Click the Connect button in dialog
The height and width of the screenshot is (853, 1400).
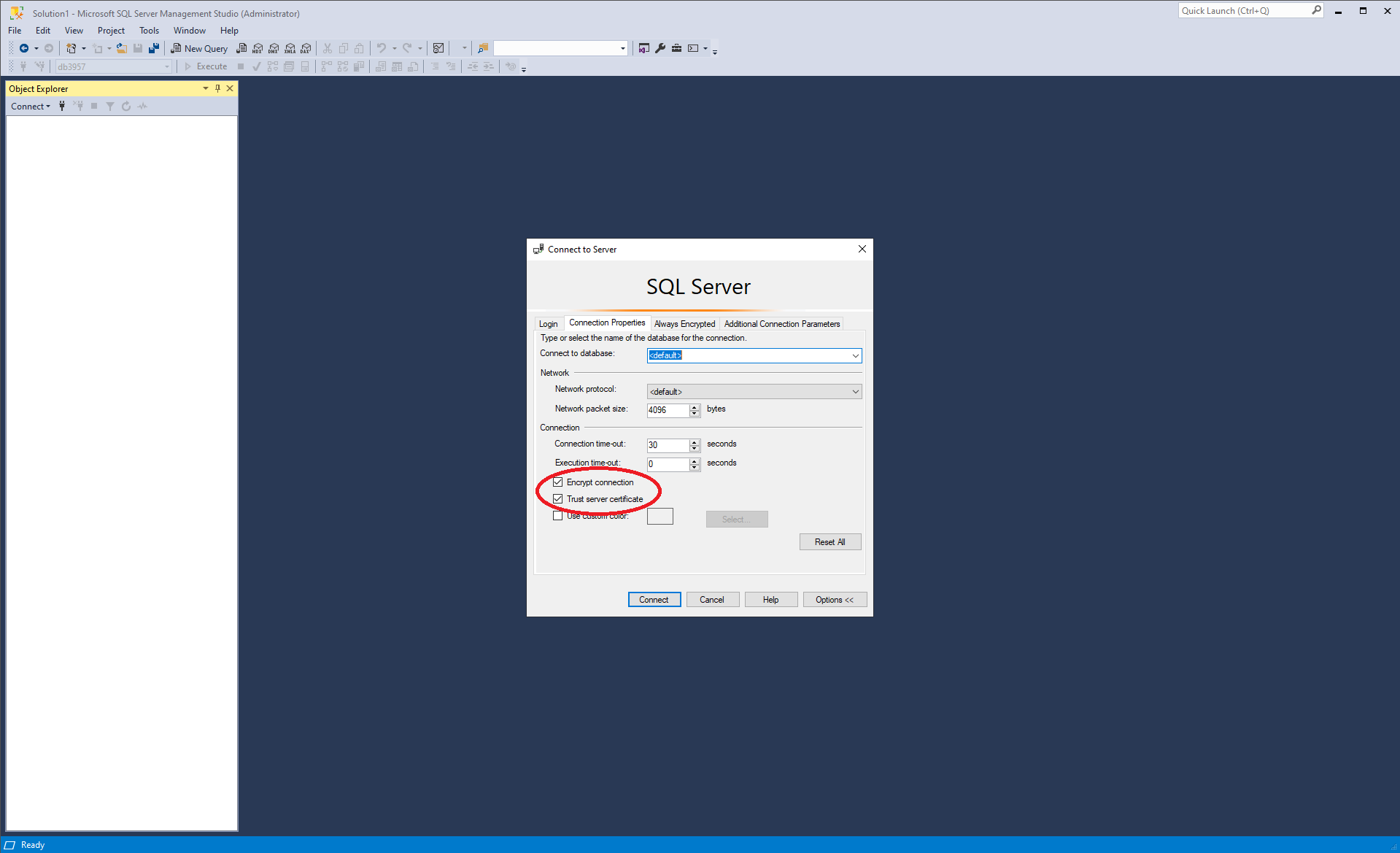tap(654, 600)
